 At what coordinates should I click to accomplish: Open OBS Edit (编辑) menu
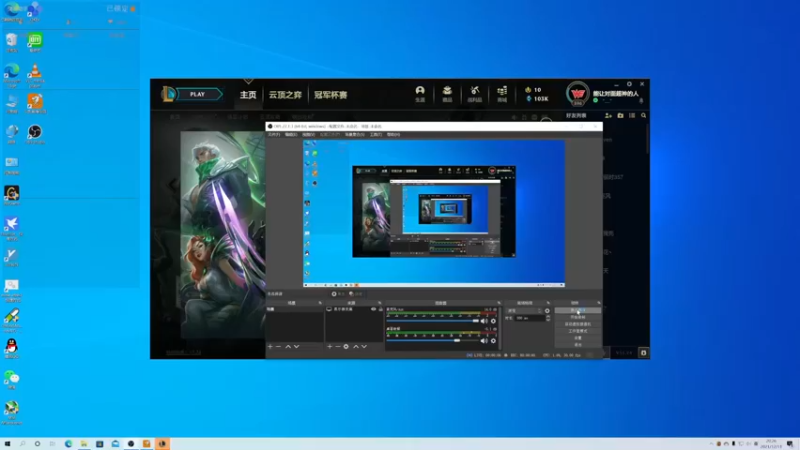(291, 135)
